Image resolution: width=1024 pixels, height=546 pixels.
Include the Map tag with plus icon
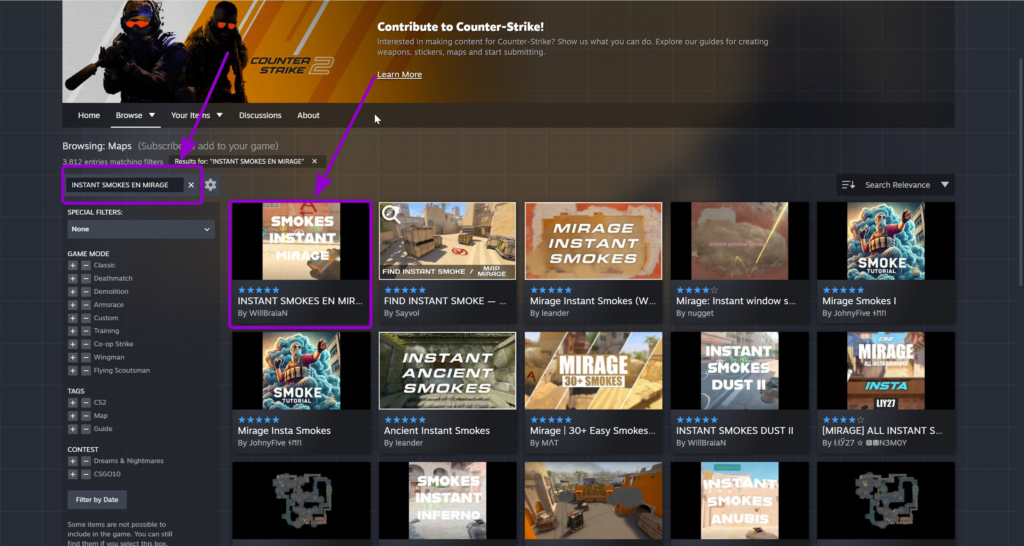click(x=72, y=415)
